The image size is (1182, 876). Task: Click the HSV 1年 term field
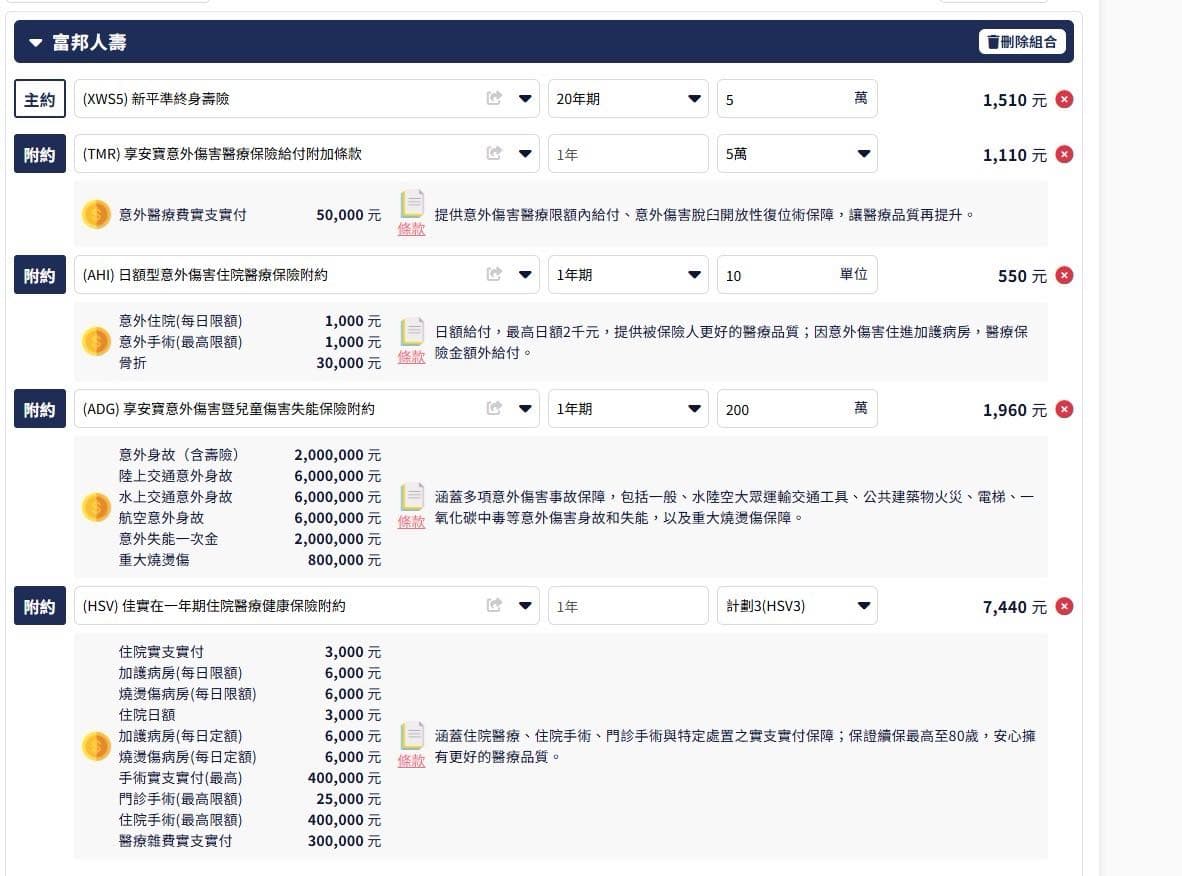click(628, 606)
